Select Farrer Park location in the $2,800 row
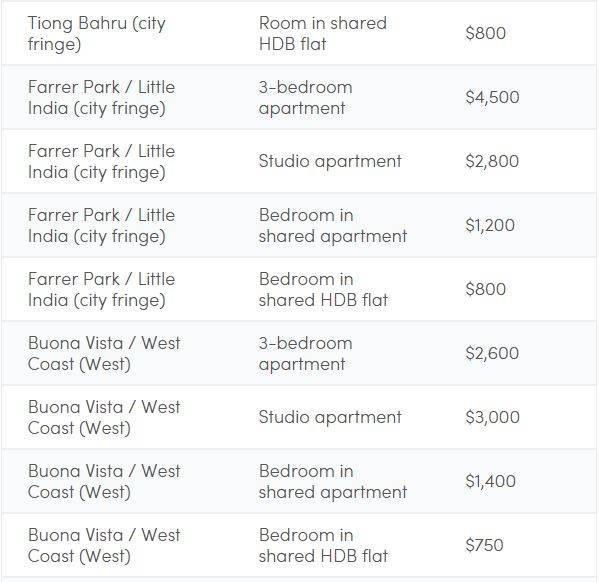The width and height of the screenshot is (600, 582). (101, 161)
